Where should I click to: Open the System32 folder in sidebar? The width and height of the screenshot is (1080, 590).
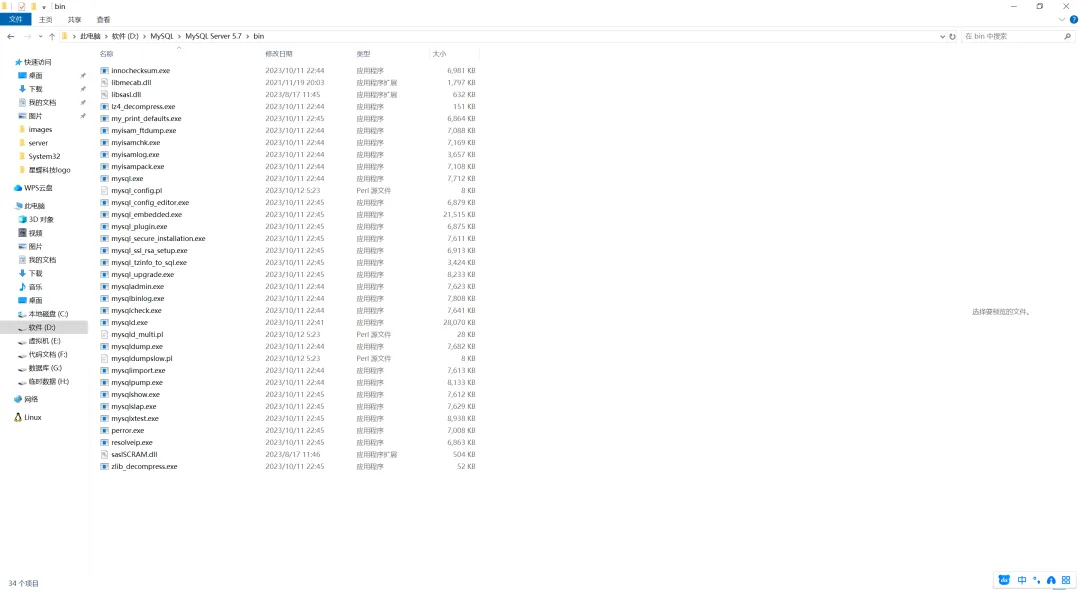[x=44, y=156]
